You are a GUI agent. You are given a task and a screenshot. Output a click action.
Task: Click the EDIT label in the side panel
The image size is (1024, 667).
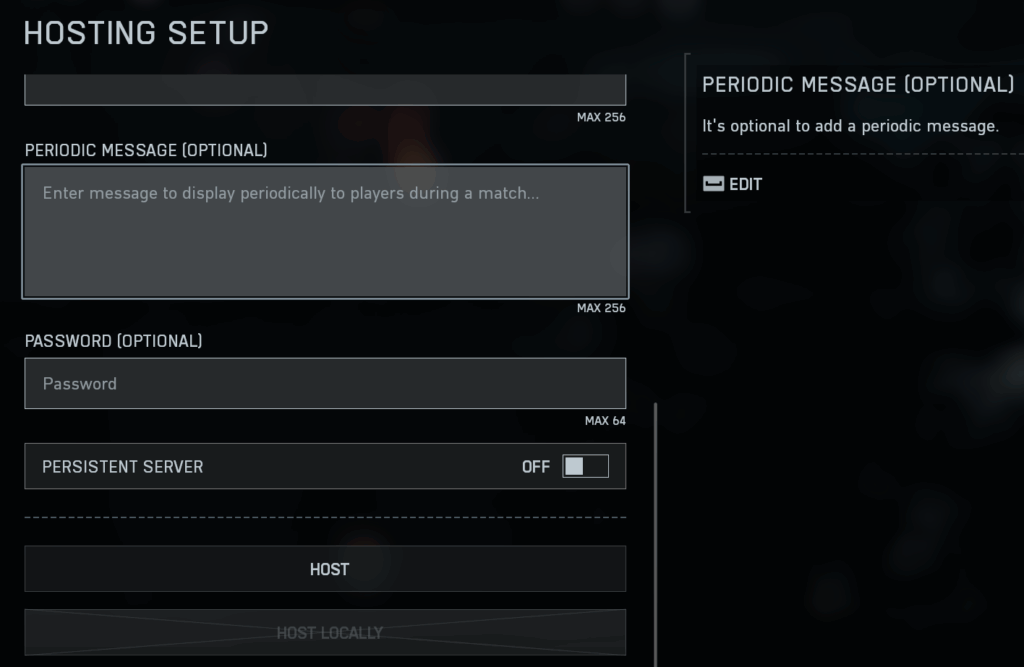coord(746,184)
